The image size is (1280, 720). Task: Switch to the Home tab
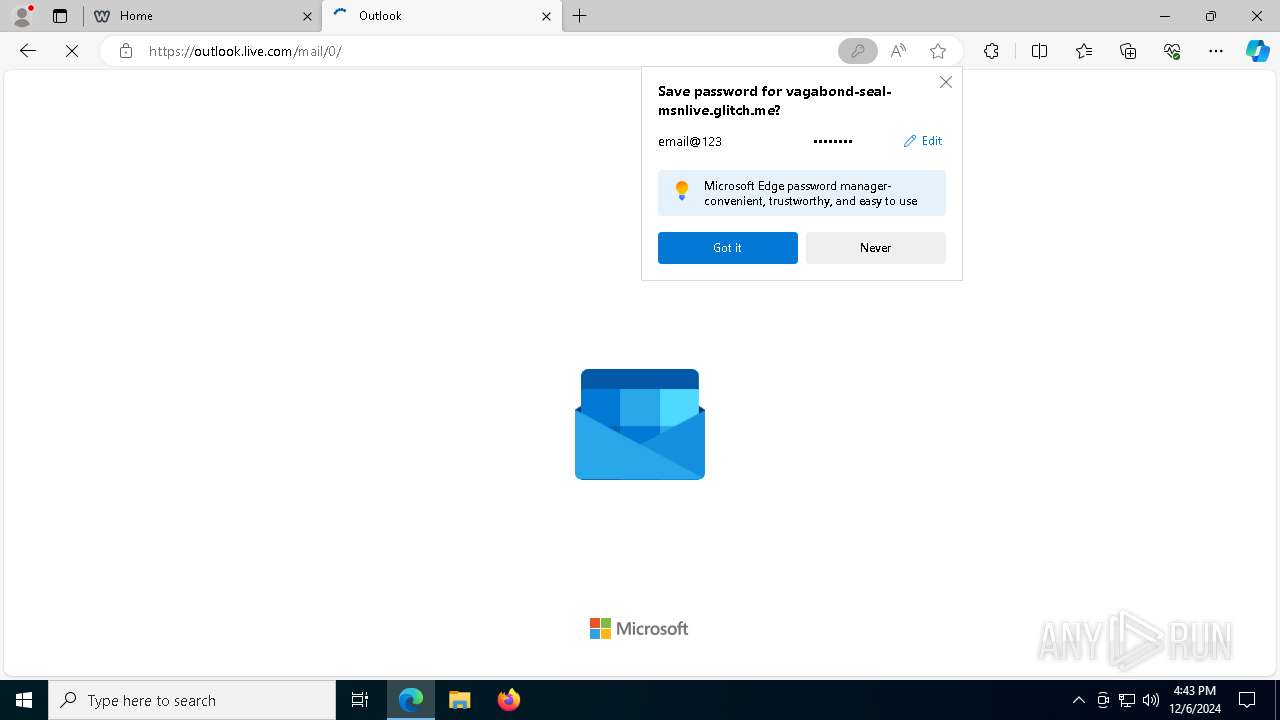point(202,16)
